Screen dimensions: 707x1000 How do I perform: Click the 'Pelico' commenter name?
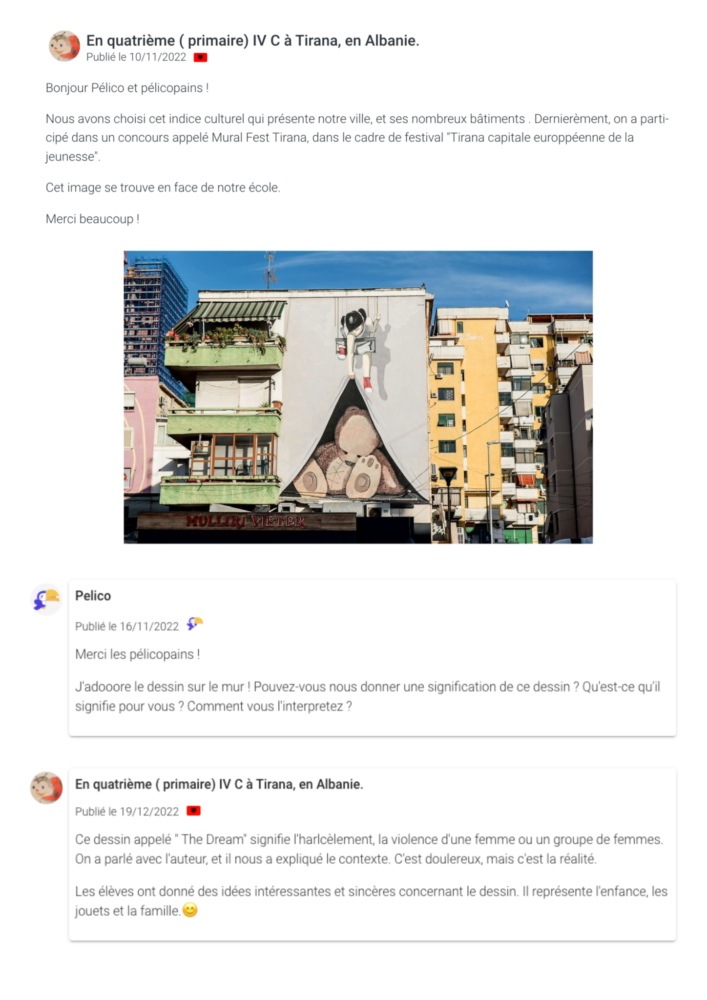tap(93, 596)
